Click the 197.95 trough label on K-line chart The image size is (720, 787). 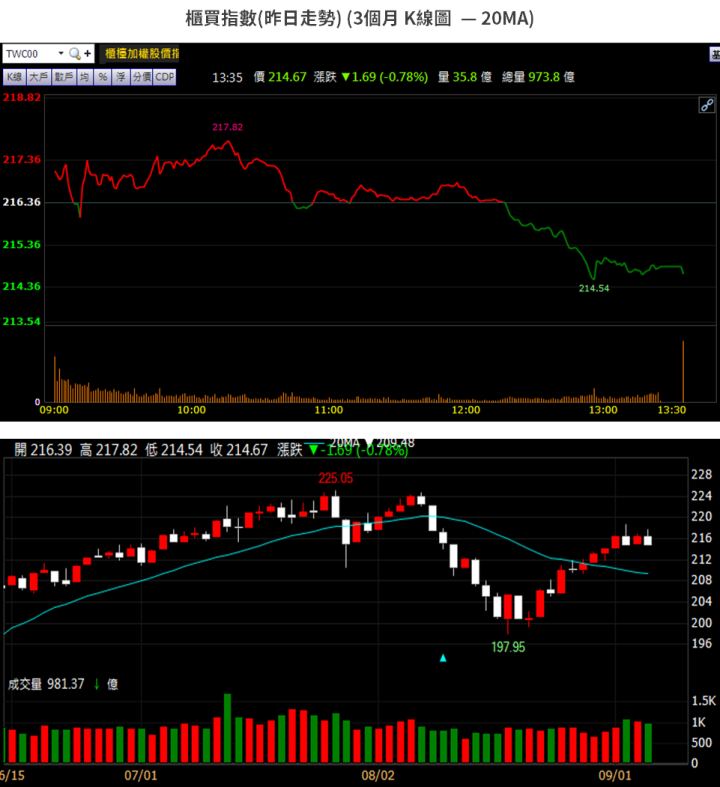(x=508, y=646)
